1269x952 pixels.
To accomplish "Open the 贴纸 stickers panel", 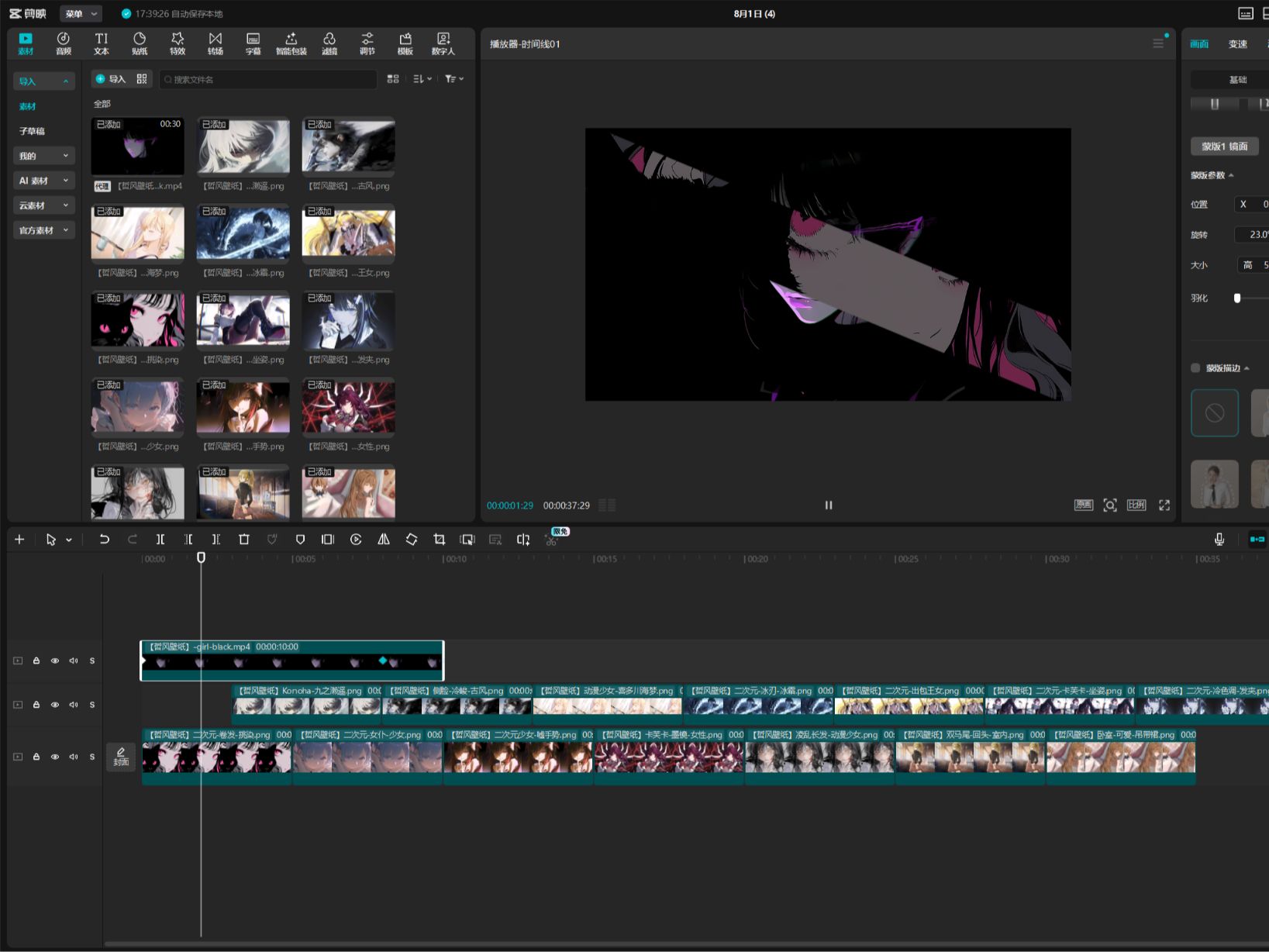I will [140, 43].
